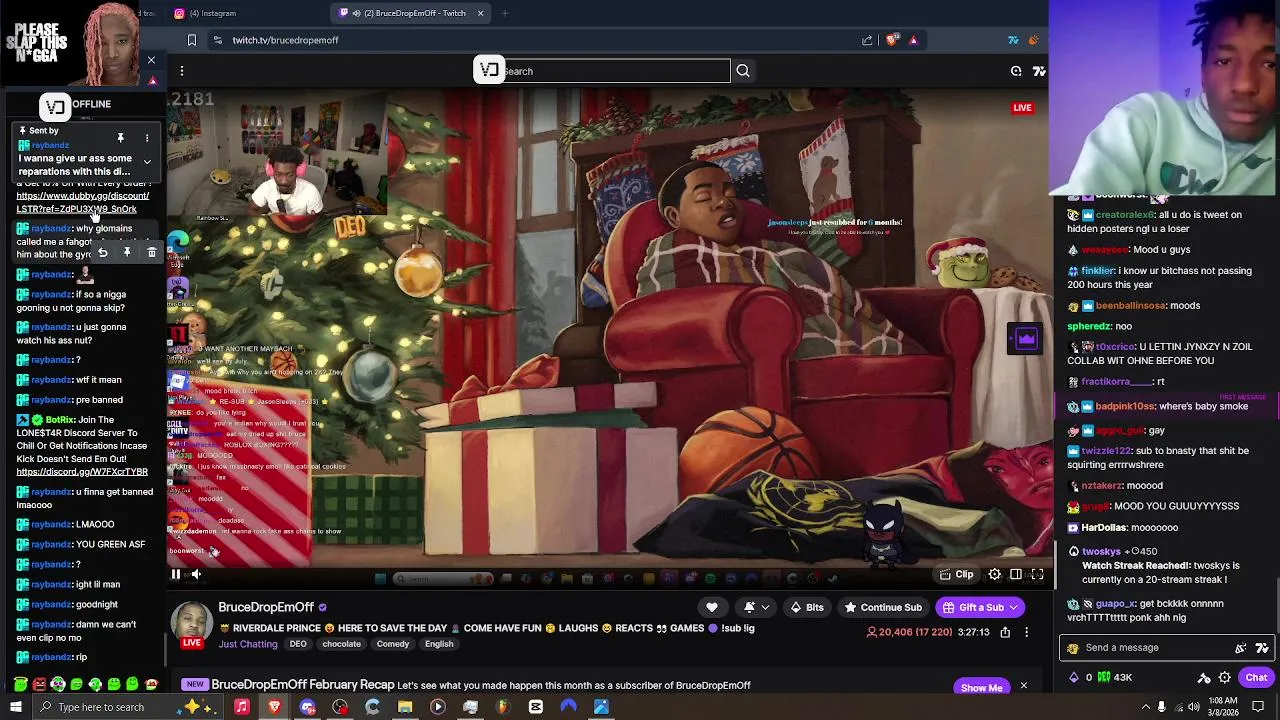The height and width of the screenshot is (720, 1280).
Task: Open pinned message three-dot options
Action: click(147, 138)
